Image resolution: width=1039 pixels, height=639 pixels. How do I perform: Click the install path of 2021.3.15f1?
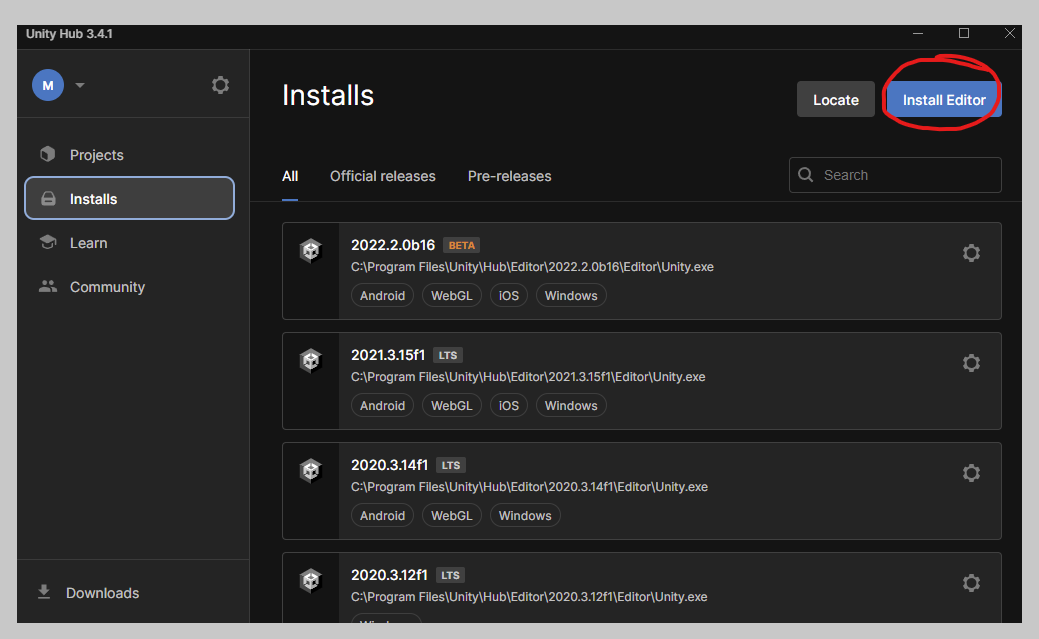528,377
